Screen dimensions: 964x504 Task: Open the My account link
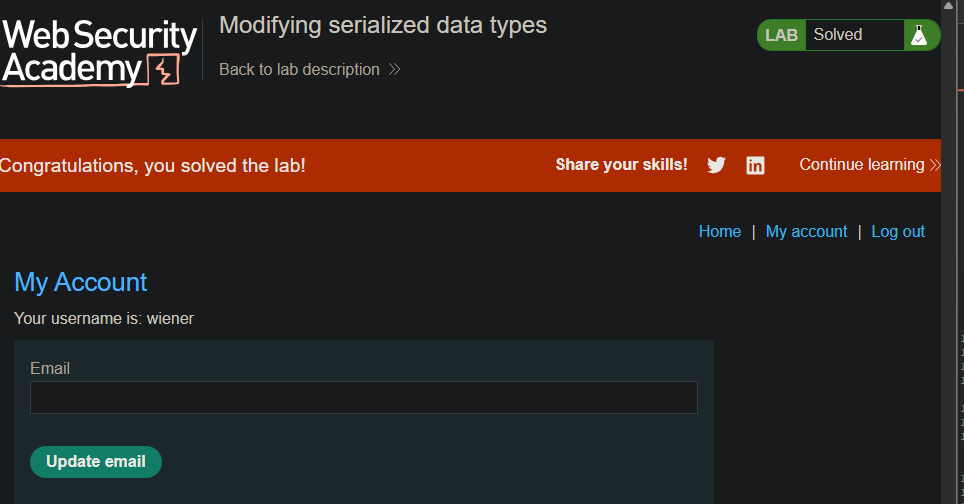point(806,231)
